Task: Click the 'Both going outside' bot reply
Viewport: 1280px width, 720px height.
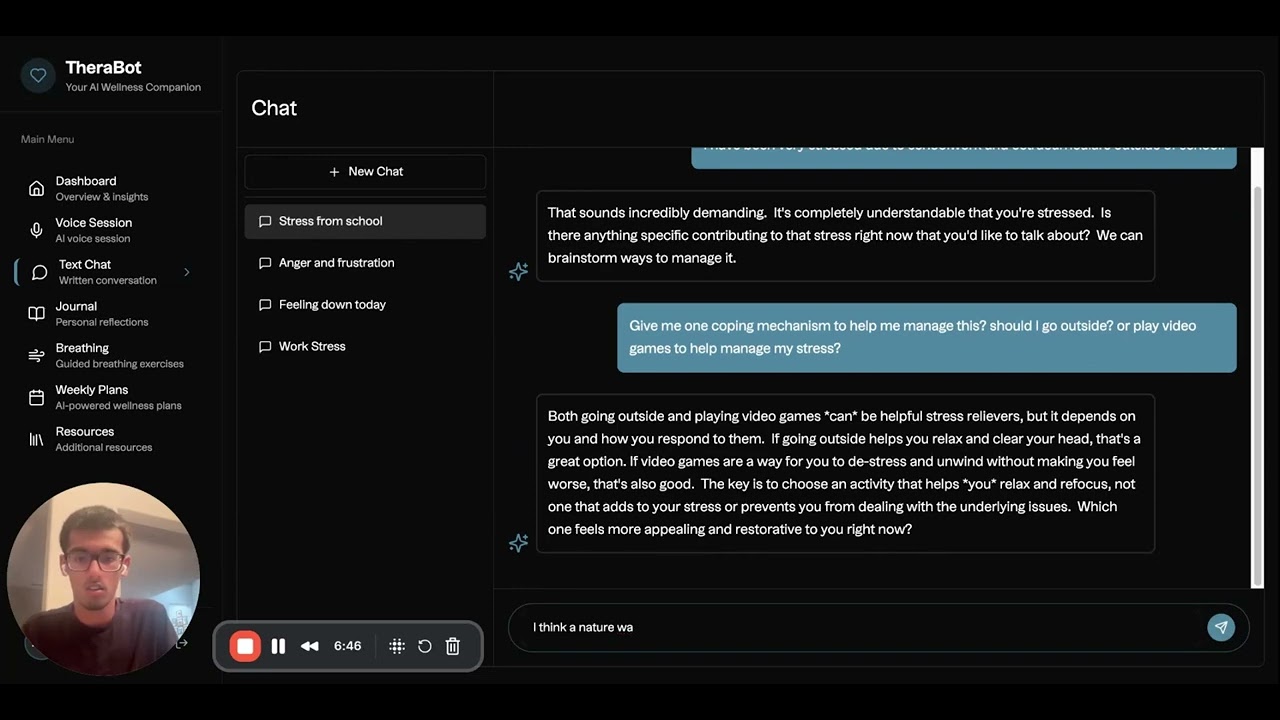Action: [x=846, y=473]
